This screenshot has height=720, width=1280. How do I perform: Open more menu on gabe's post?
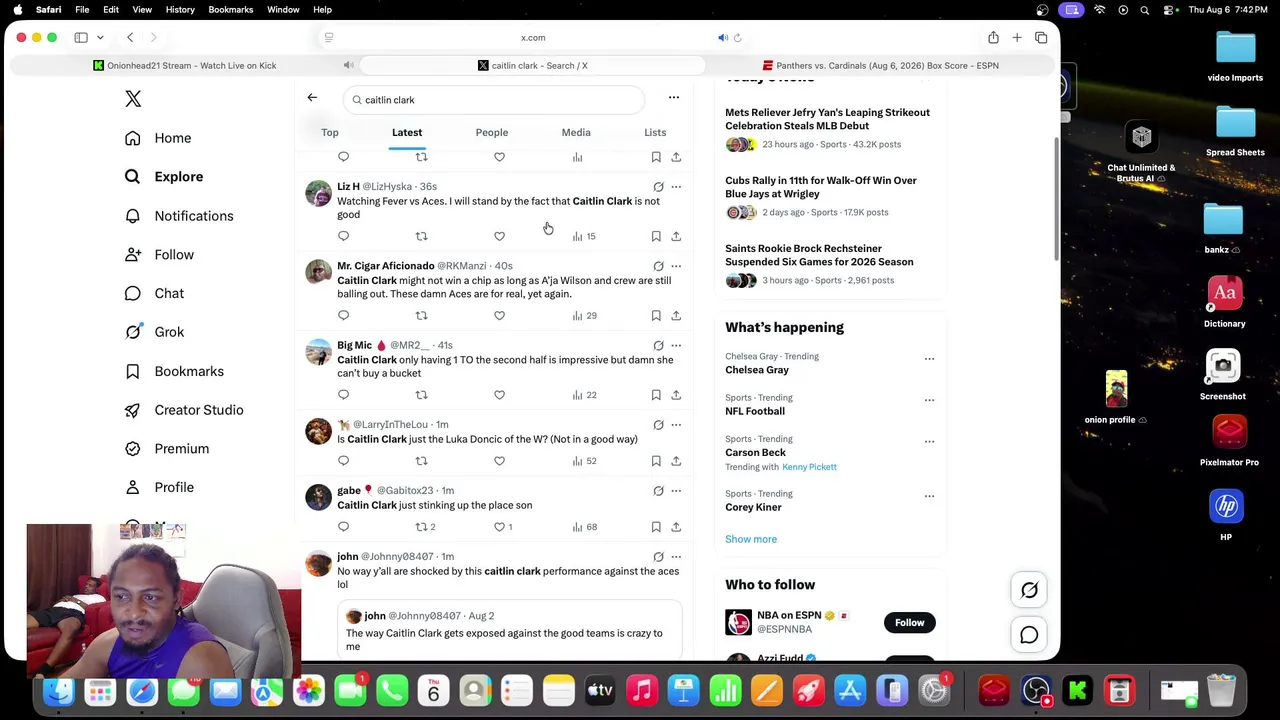[x=676, y=491]
